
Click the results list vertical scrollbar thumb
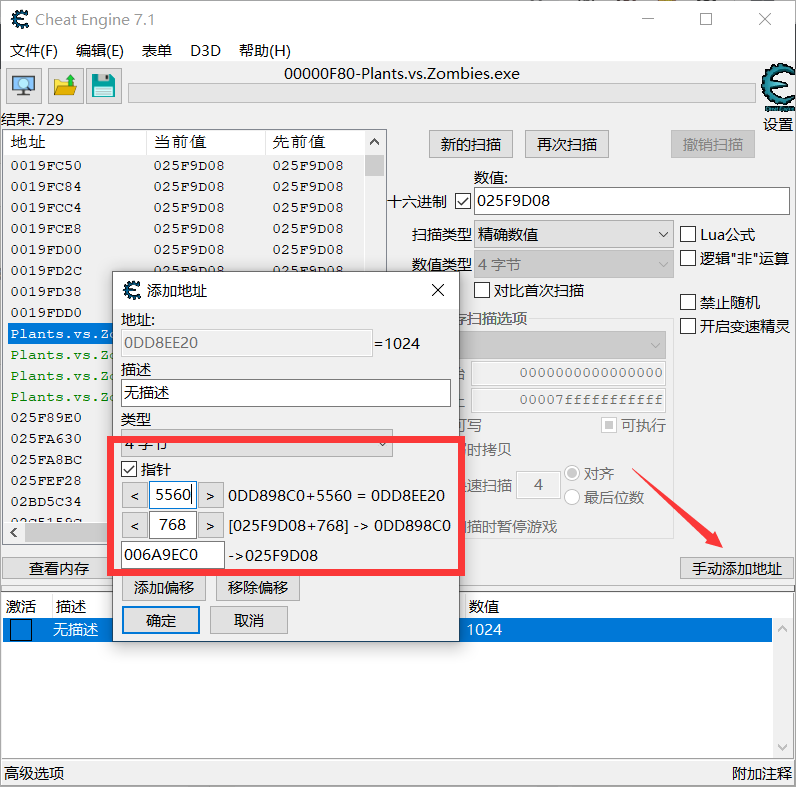click(374, 166)
